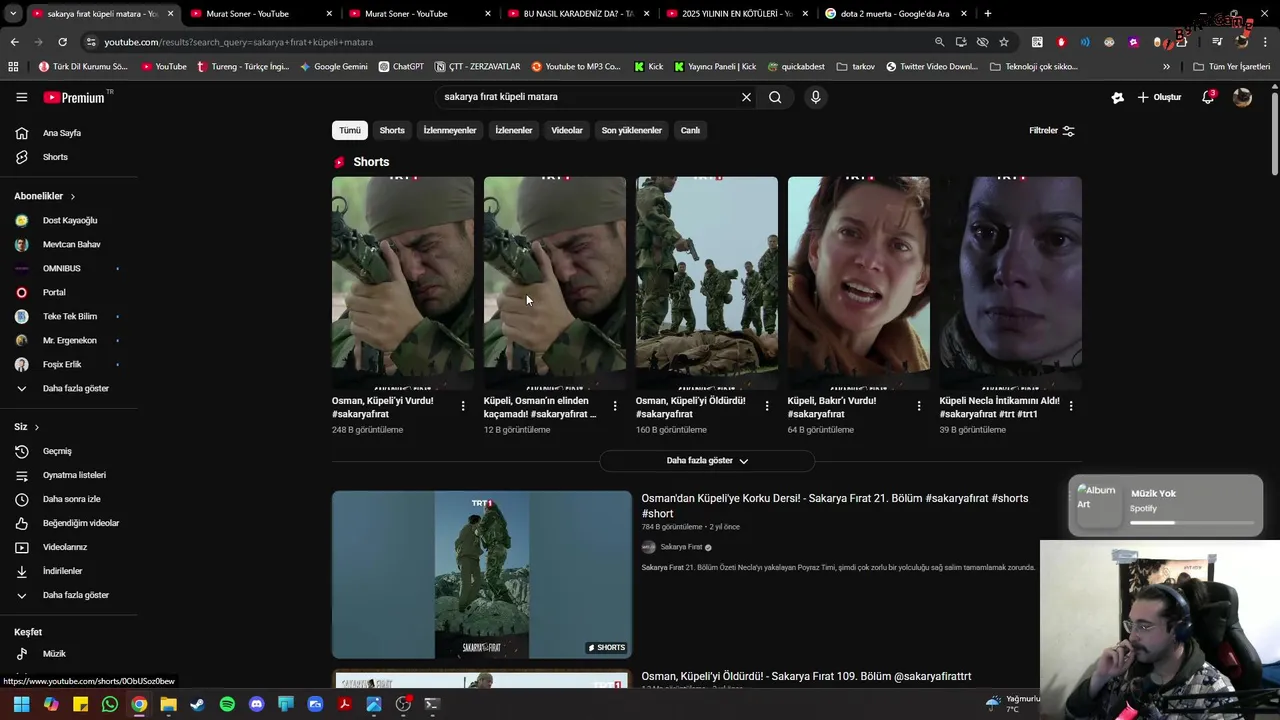Viewport: 1280px width, 720px height.
Task: Run search with the magnifier button
Action: (x=775, y=97)
